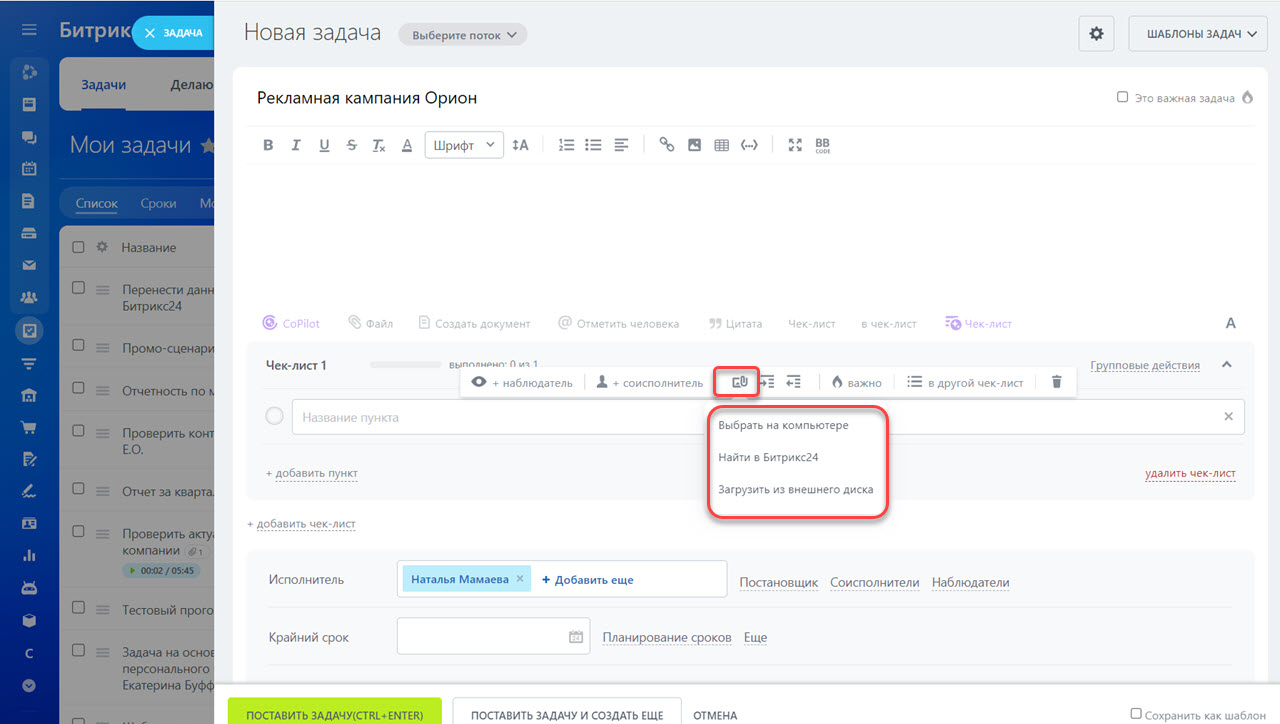The height and width of the screenshot is (724, 1280).
Task: Clear text formatting
Action: click(379, 145)
